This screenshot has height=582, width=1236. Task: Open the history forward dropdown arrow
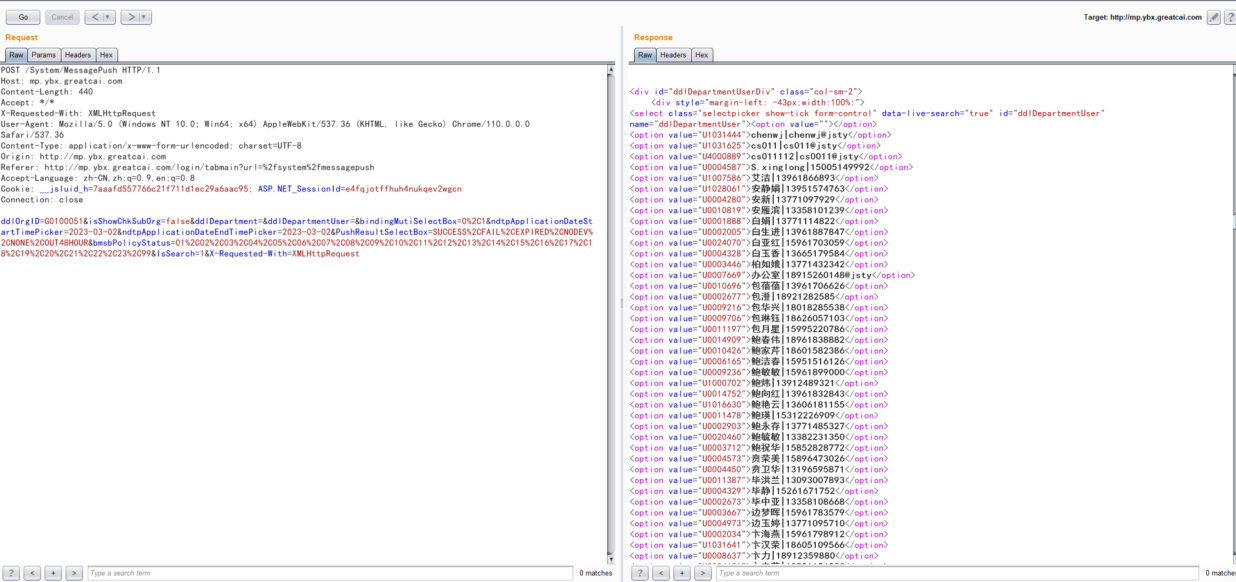pos(144,17)
